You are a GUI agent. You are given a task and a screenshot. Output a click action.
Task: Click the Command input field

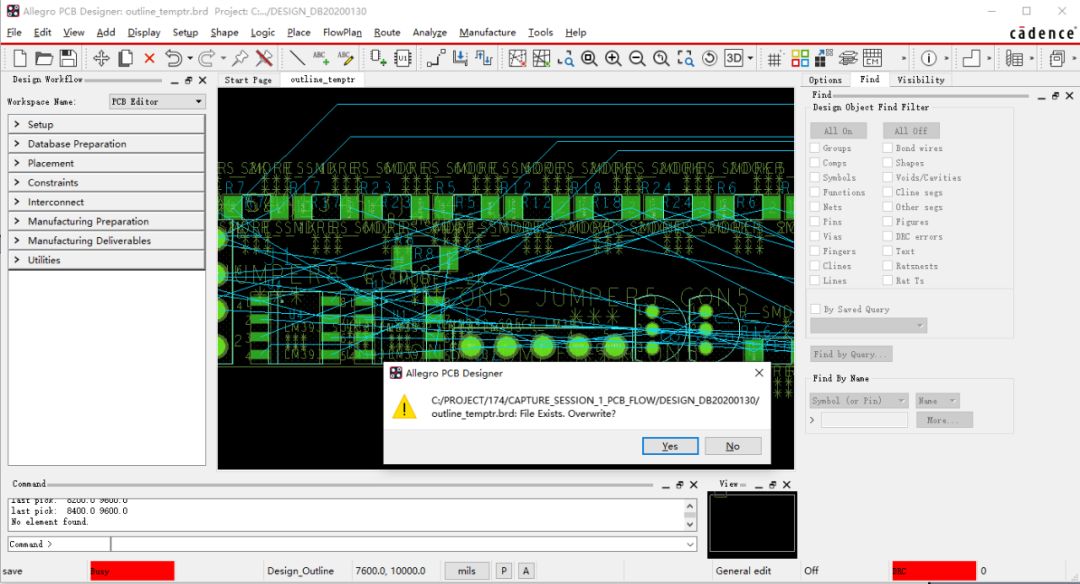(x=404, y=544)
